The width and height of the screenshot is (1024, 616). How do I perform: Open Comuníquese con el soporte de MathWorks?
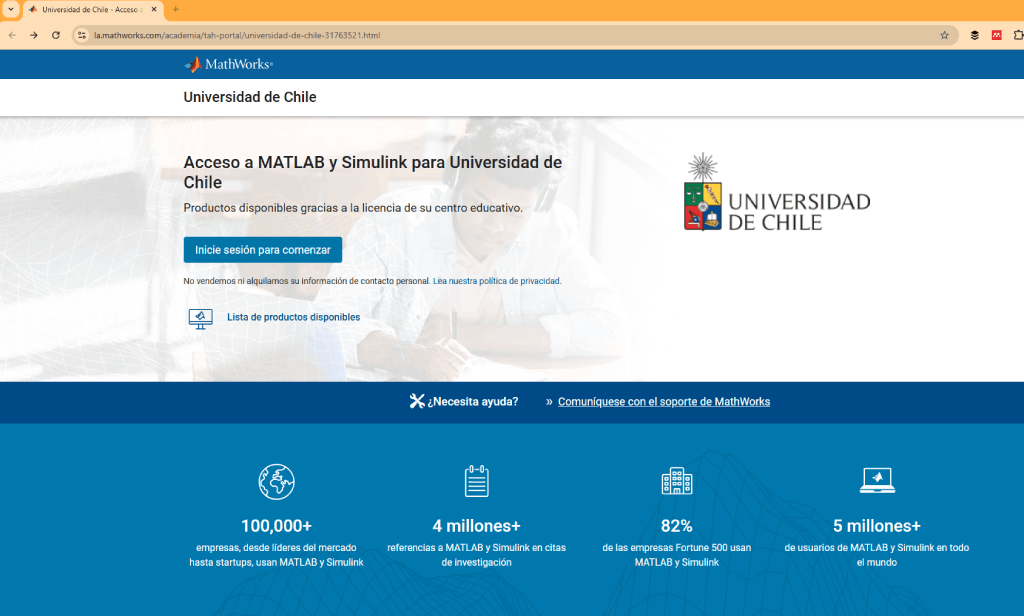click(664, 402)
